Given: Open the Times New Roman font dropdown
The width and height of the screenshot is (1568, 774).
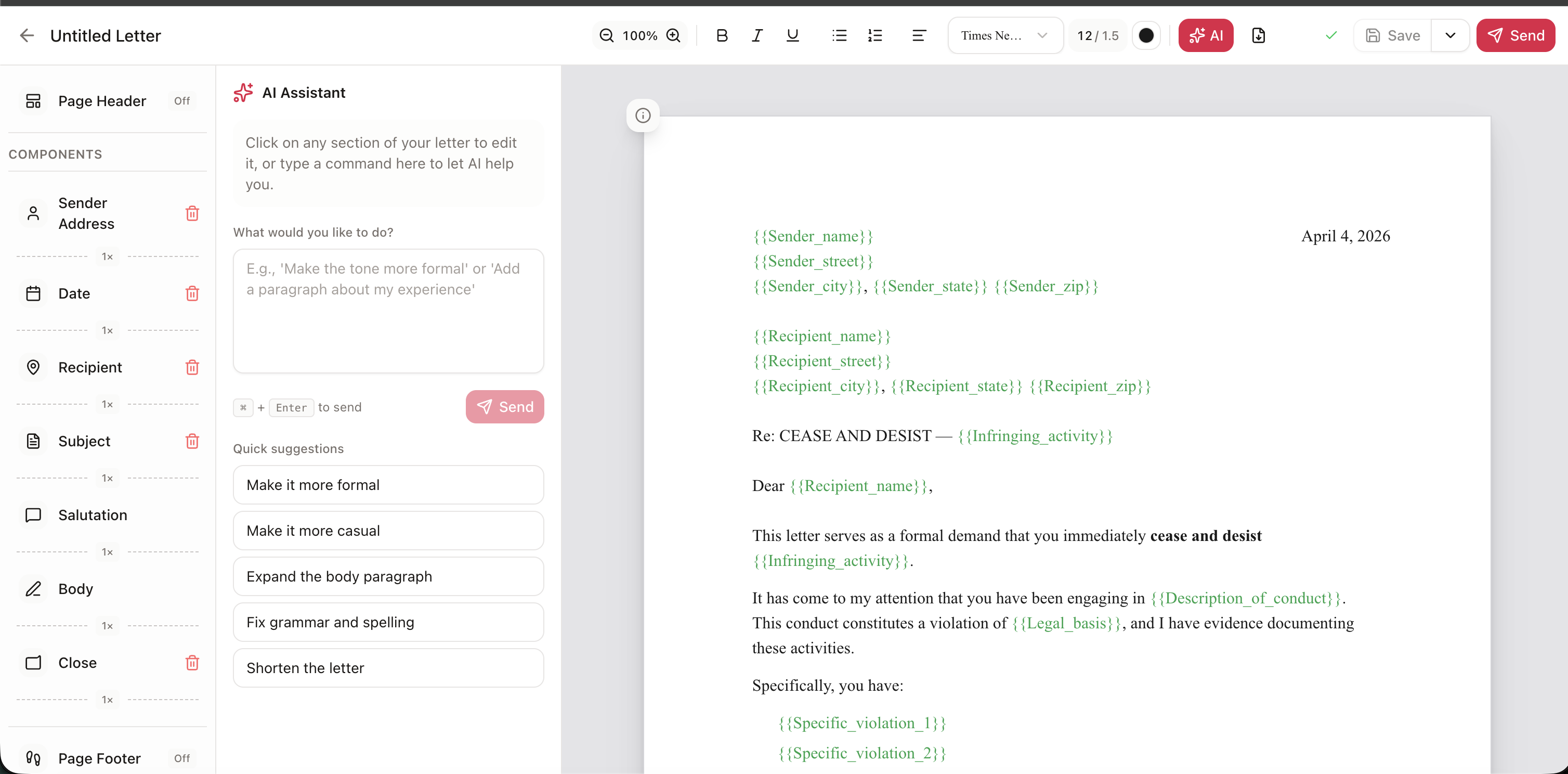Looking at the screenshot, I should click(x=1004, y=35).
